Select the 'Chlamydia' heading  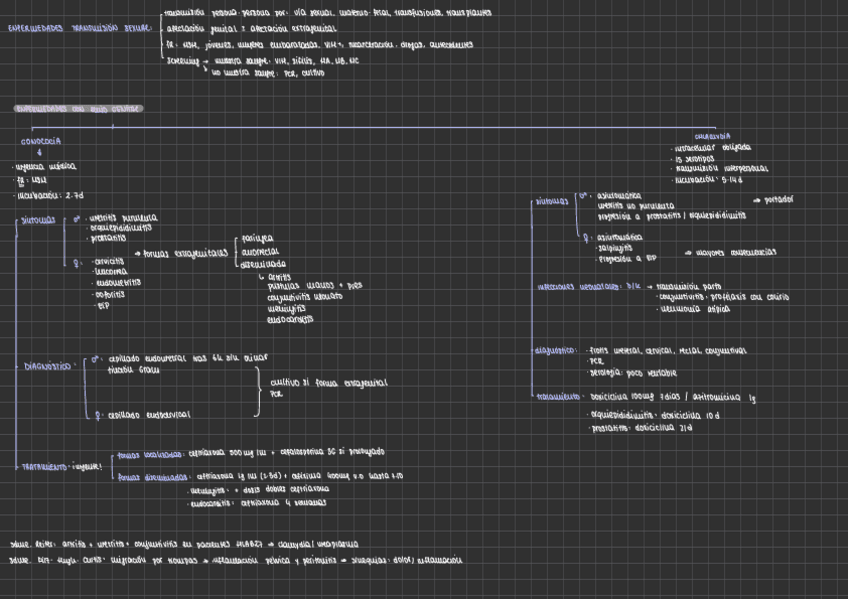pyautogui.click(x=712, y=136)
